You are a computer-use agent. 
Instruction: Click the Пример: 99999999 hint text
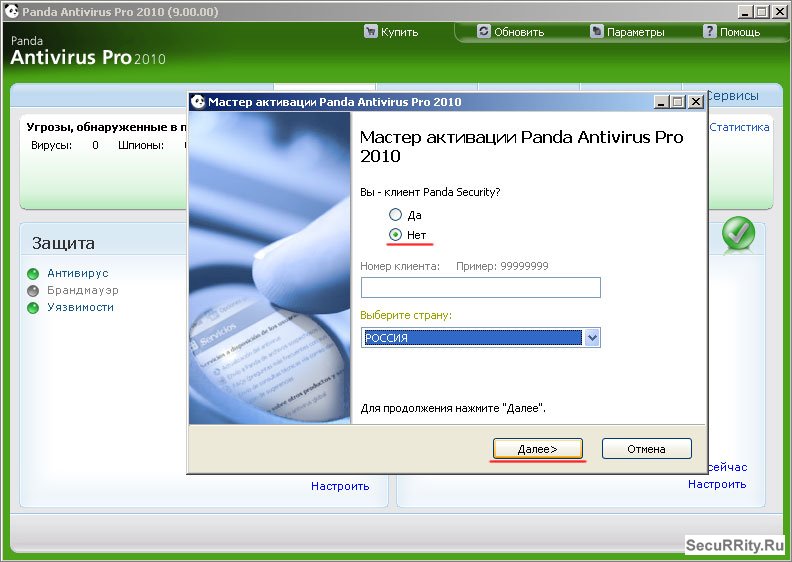pyautogui.click(x=502, y=266)
